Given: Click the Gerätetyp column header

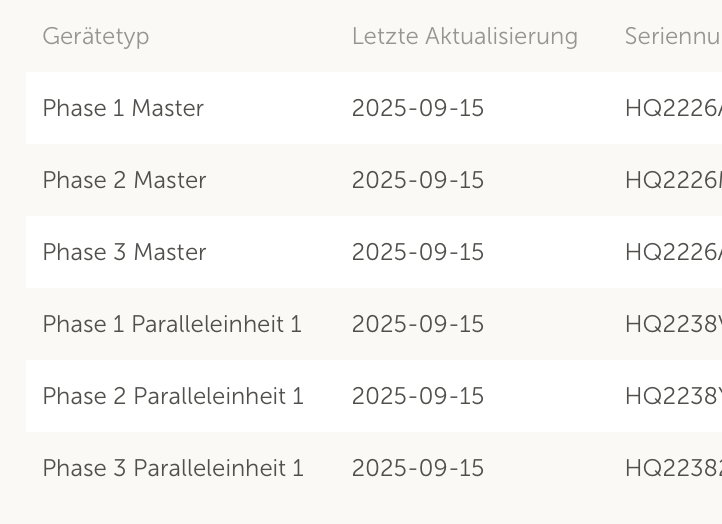Looking at the screenshot, I should 96,37.
